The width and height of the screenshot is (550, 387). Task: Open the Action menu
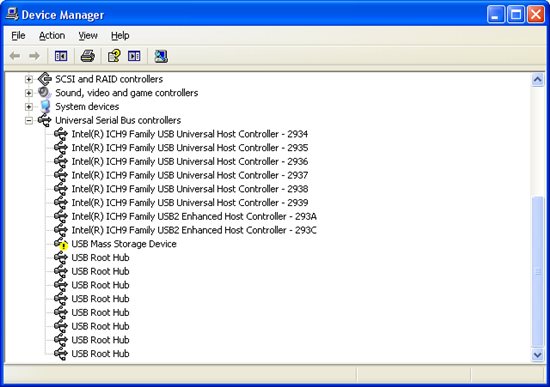[52, 36]
